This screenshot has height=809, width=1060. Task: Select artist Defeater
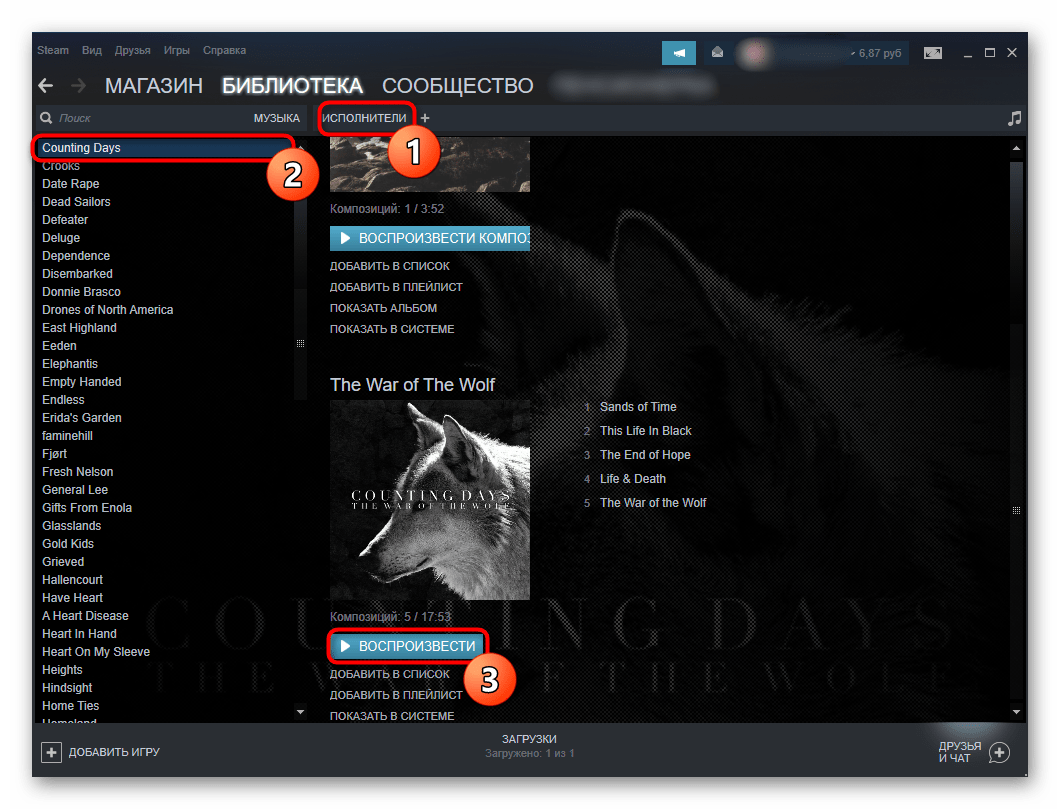[x=65, y=220]
